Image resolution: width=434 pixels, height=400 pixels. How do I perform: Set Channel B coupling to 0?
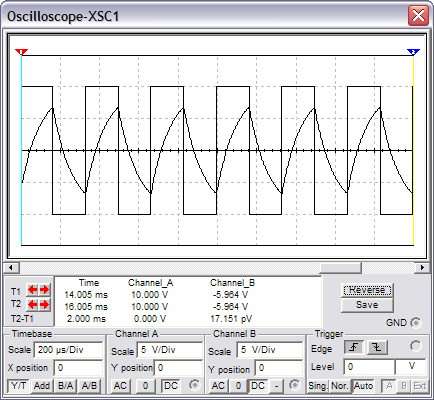pos(238,386)
